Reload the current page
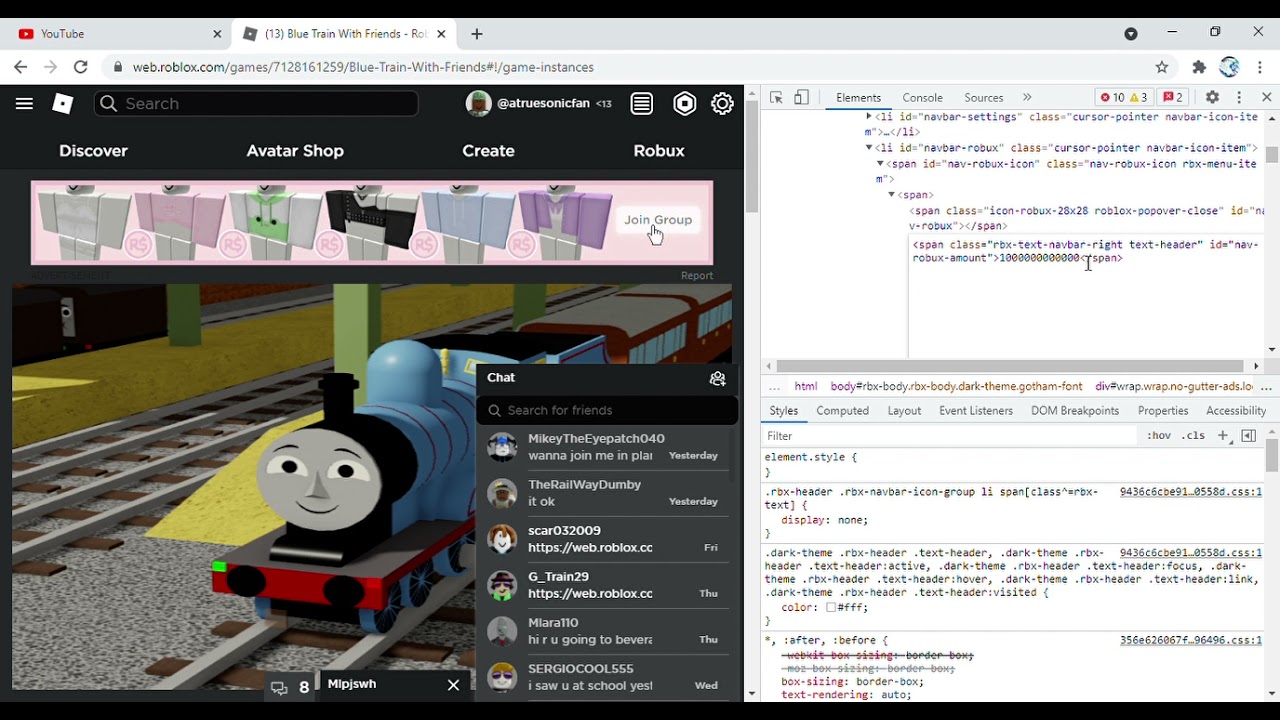1280x720 pixels. coord(81,67)
